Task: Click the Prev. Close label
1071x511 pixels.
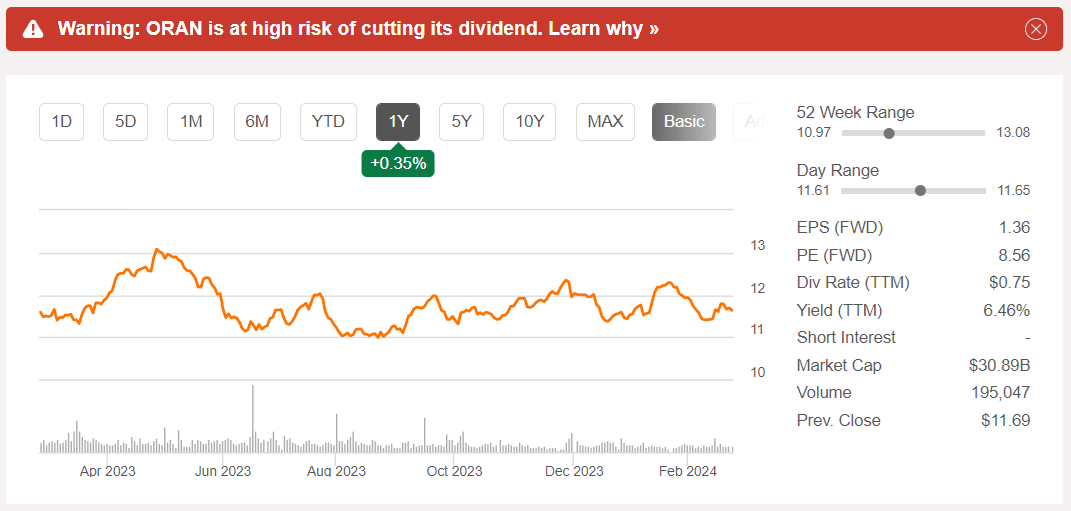Action: (839, 420)
